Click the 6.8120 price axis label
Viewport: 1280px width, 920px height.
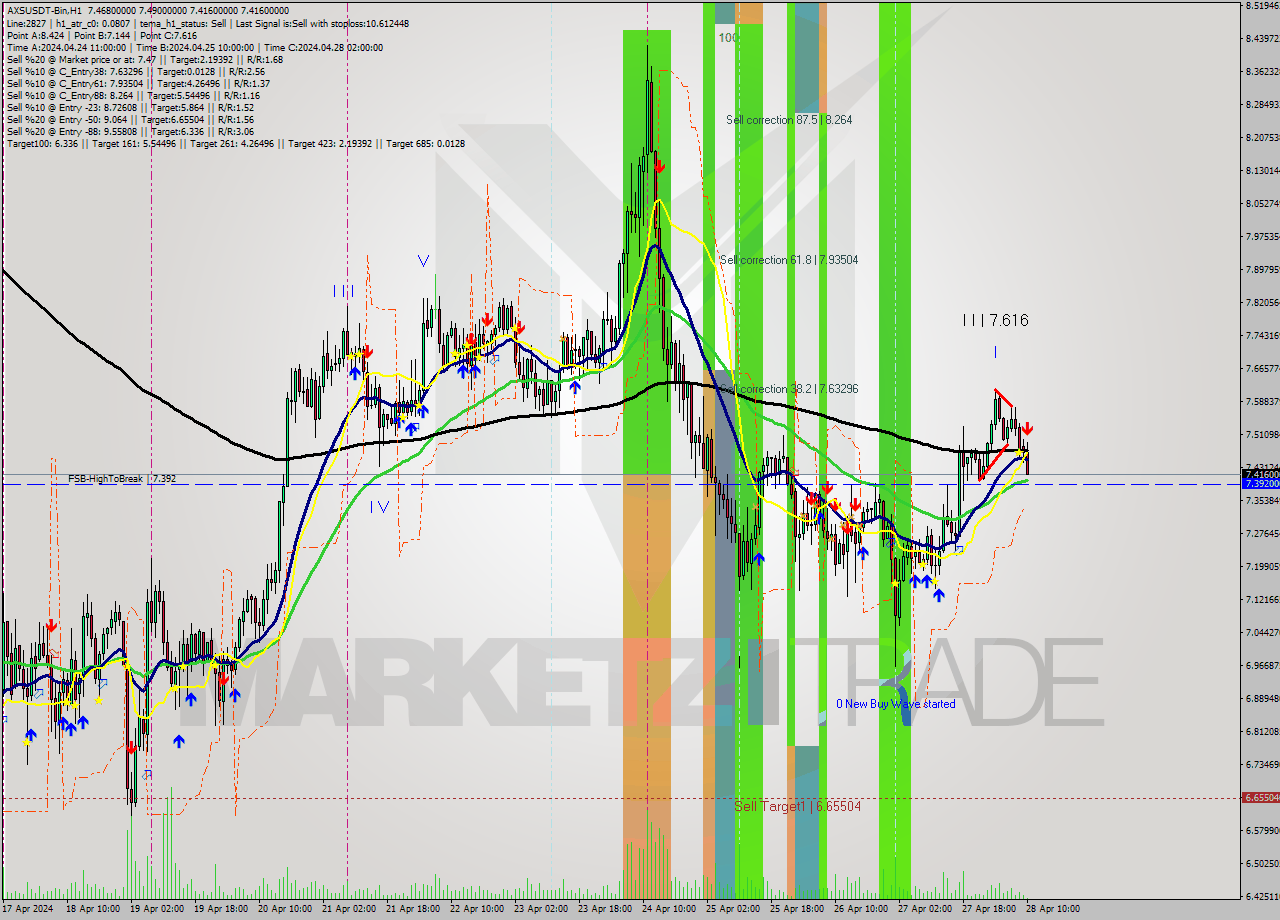(1262, 731)
